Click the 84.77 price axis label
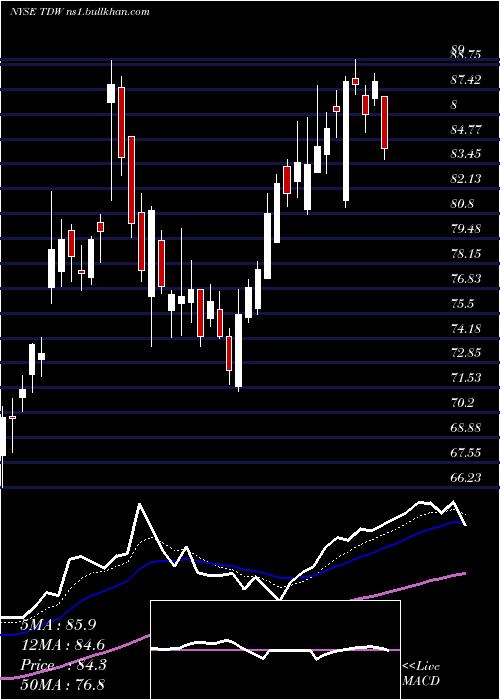This screenshot has width=500, height=700. tap(466, 130)
